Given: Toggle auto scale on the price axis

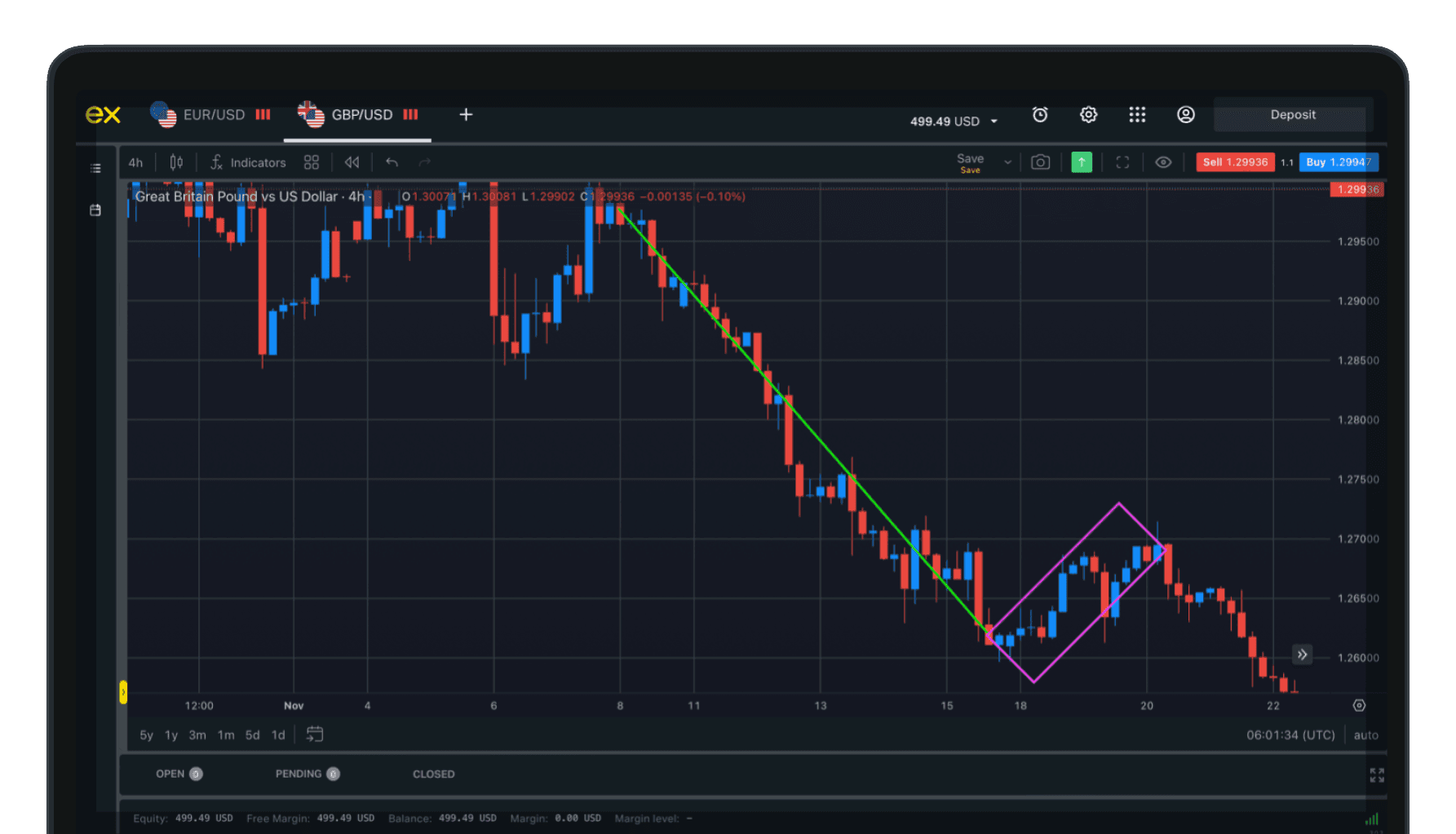Looking at the screenshot, I should 1365,735.
